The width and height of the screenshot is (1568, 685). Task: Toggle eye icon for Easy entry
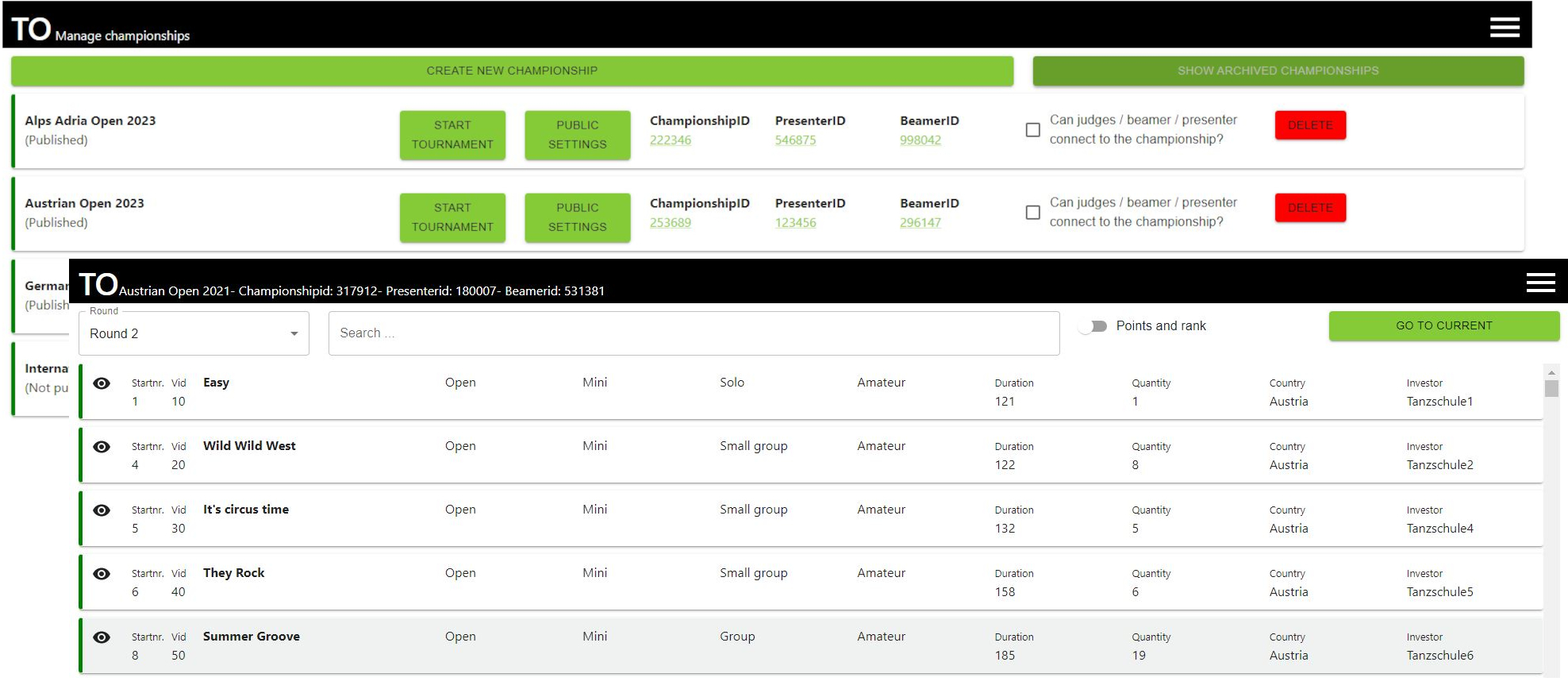tap(102, 383)
